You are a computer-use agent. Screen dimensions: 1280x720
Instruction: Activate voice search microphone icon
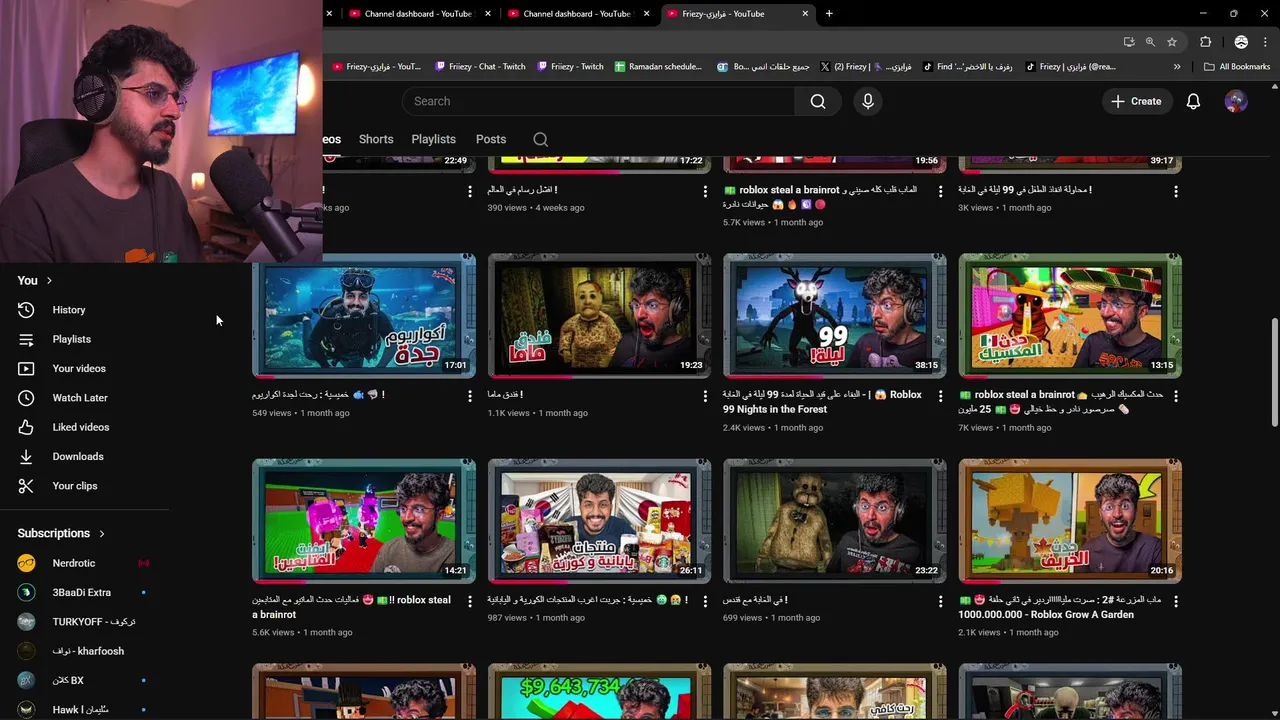point(868,101)
